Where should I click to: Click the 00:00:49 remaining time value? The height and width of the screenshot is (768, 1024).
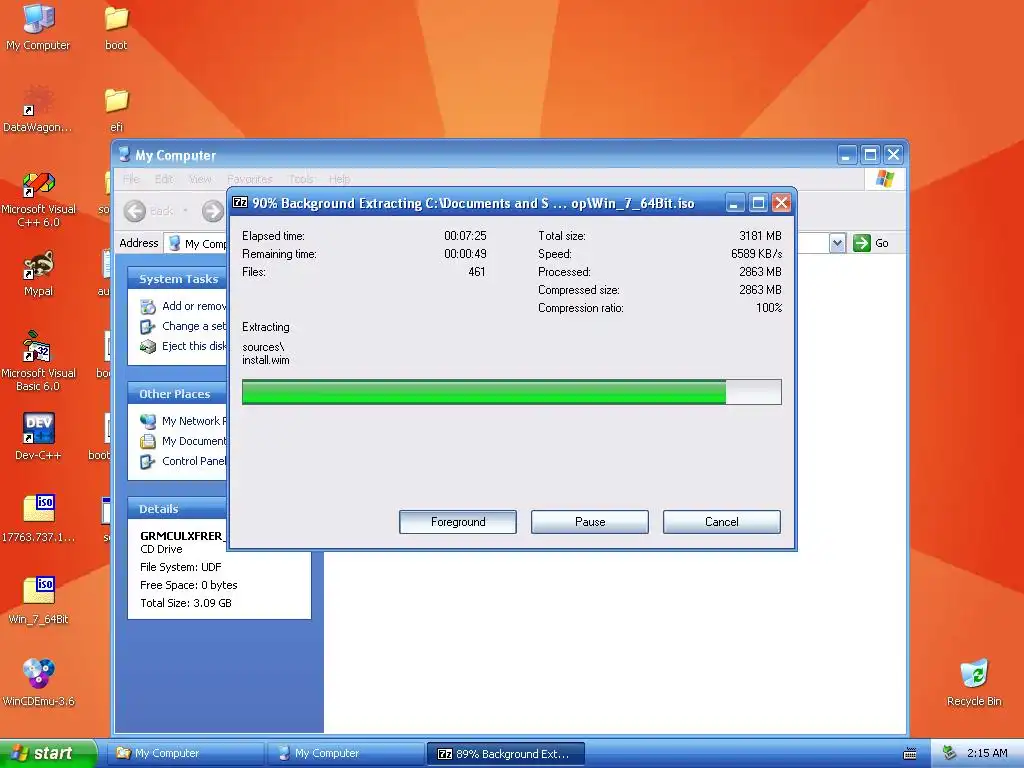(x=465, y=253)
